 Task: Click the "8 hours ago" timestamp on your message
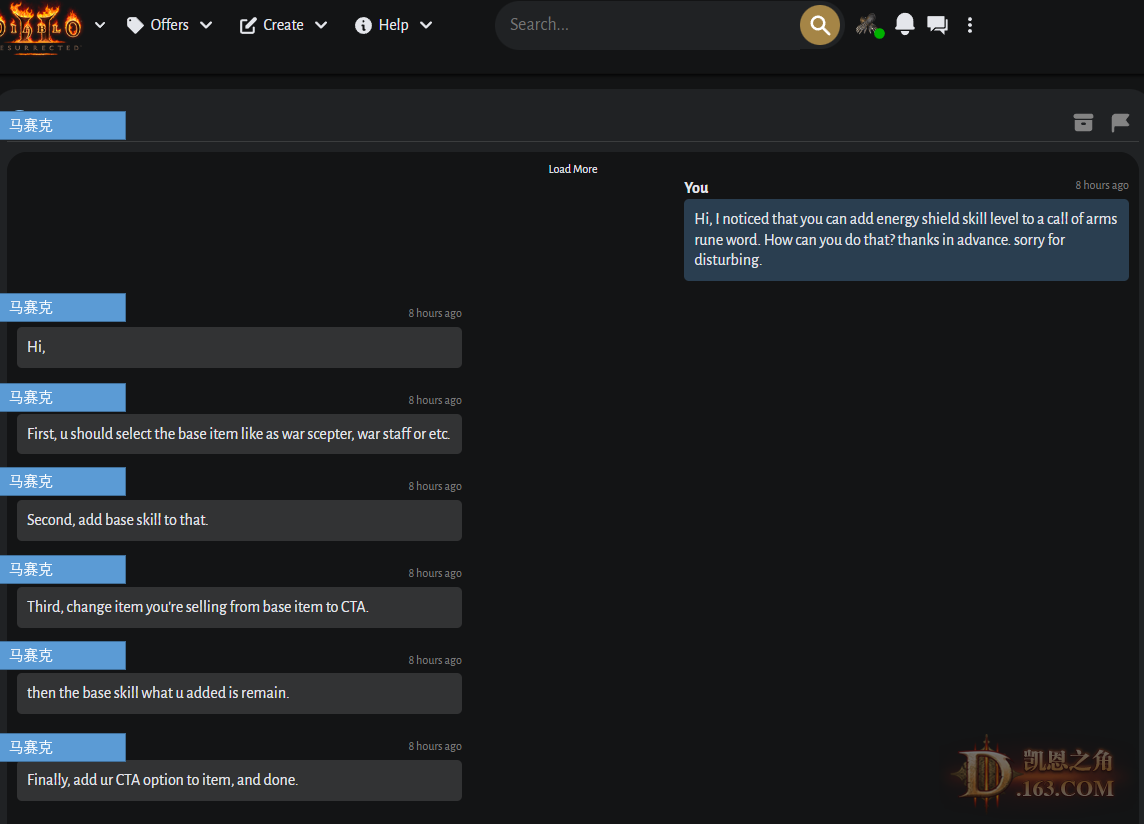[1102, 185]
